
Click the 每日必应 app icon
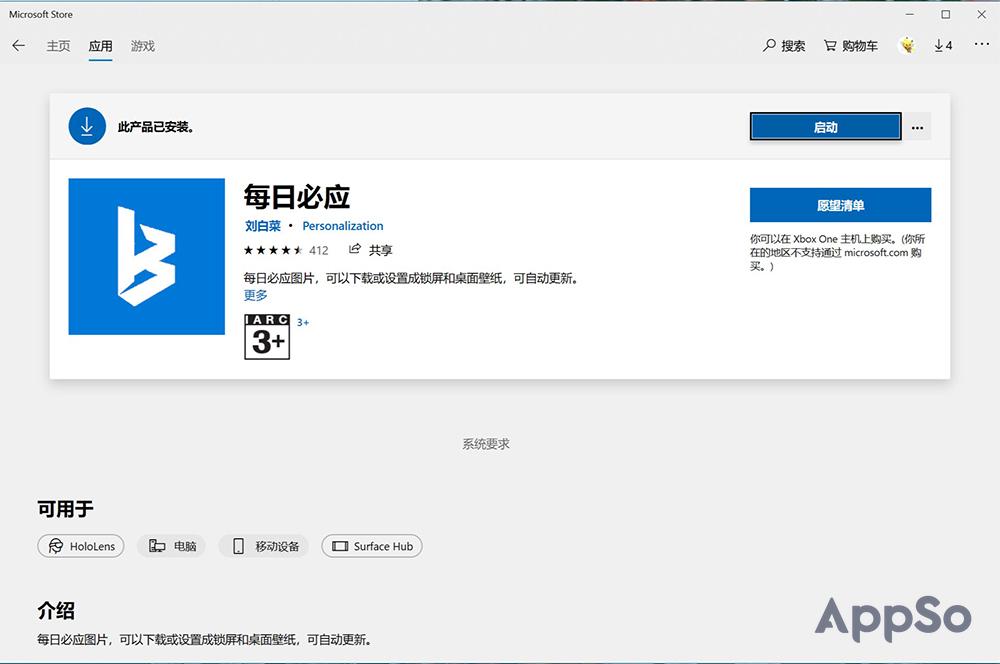[x=146, y=256]
